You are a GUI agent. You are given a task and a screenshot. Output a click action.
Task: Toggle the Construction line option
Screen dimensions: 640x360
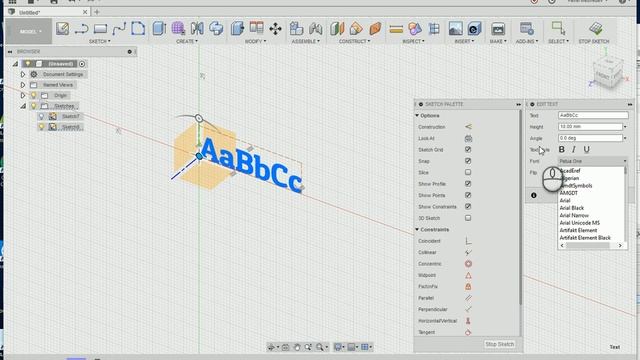pos(468,127)
